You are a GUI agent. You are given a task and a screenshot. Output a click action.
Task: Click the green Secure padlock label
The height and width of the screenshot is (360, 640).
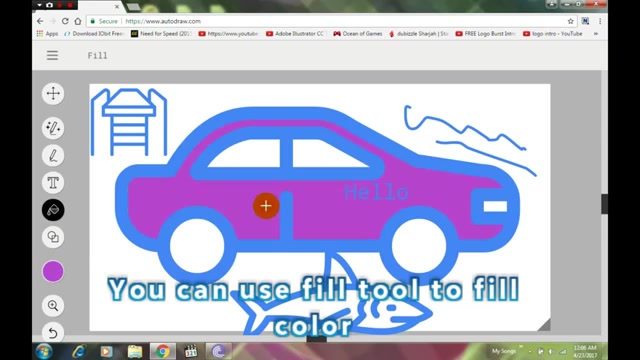click(104, 21)
